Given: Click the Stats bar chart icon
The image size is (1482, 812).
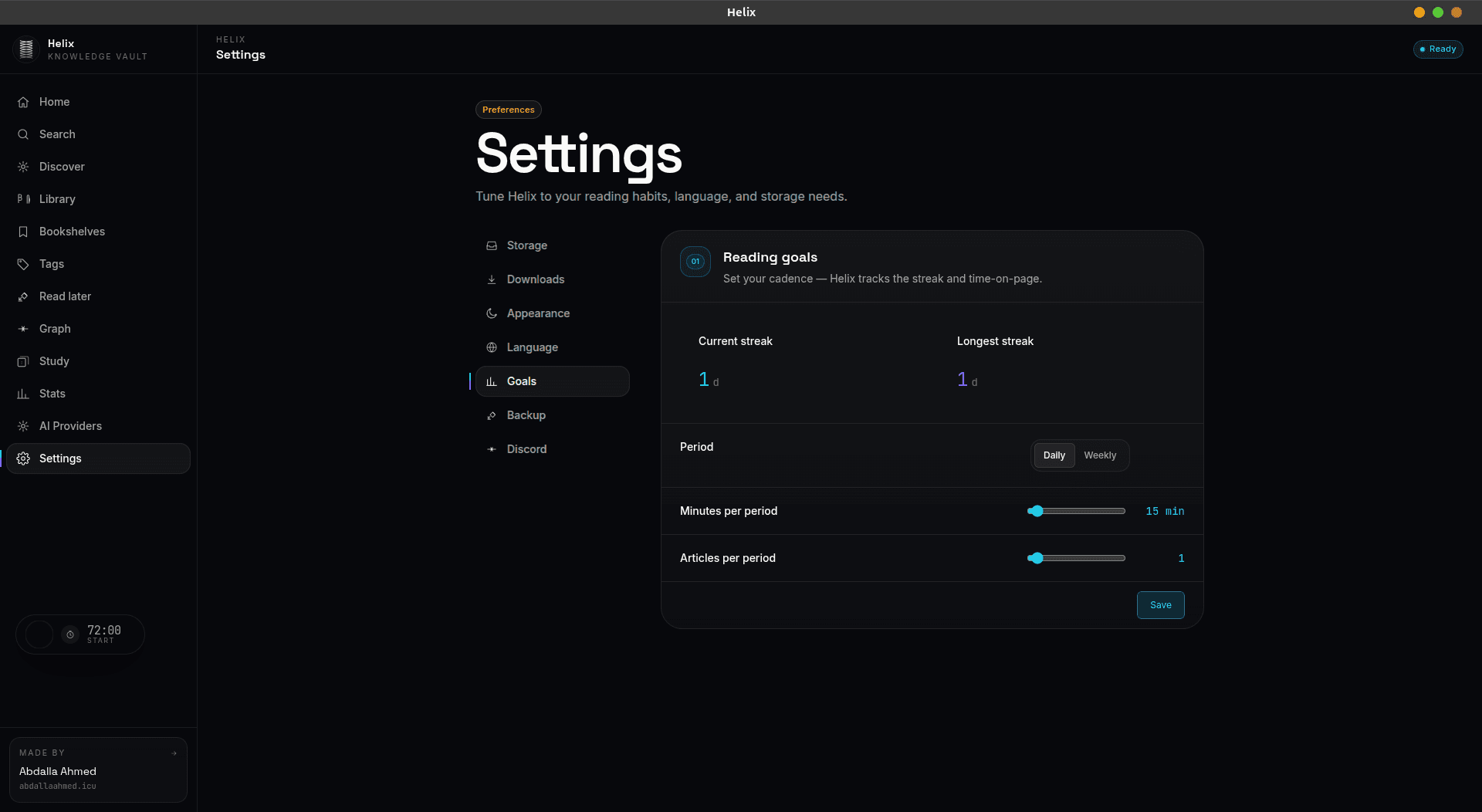Looking at the screenshot, I should 23,394.
